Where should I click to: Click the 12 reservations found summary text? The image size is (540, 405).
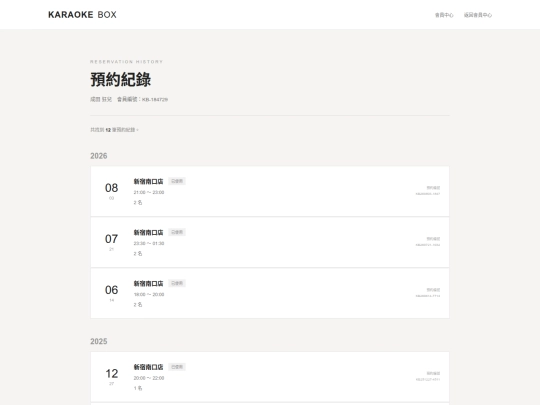114,130
